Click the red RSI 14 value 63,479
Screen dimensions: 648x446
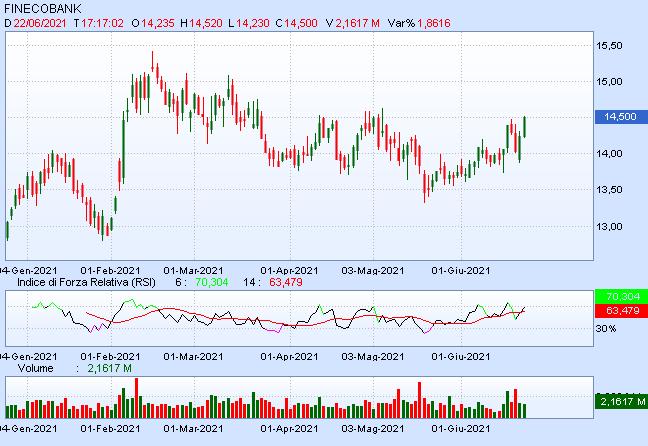pos(286,282)
